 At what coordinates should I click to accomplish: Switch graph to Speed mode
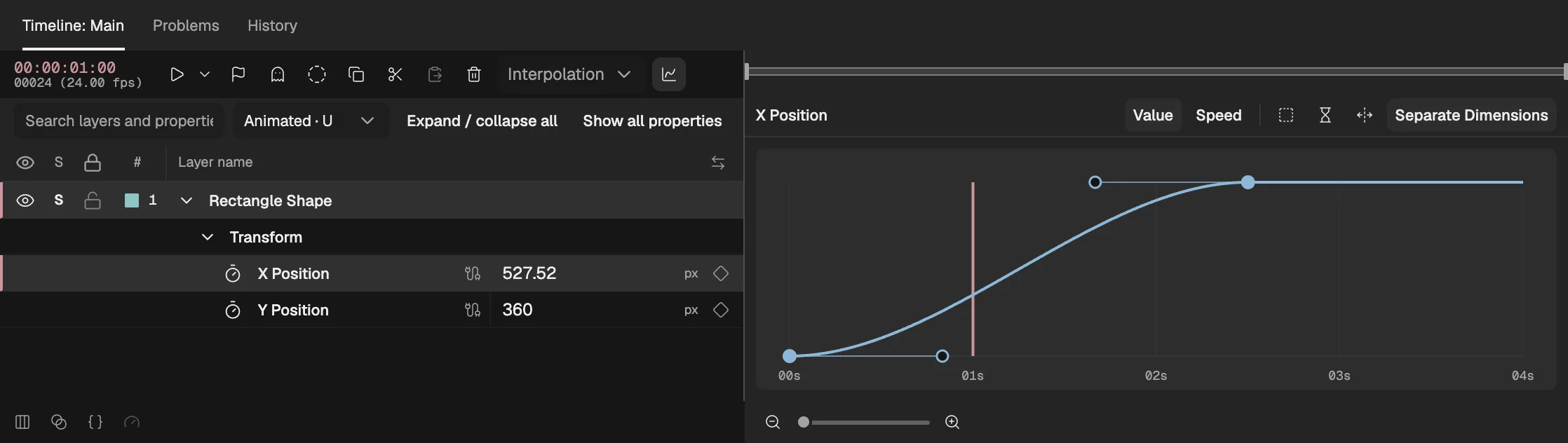(1219, 115)
